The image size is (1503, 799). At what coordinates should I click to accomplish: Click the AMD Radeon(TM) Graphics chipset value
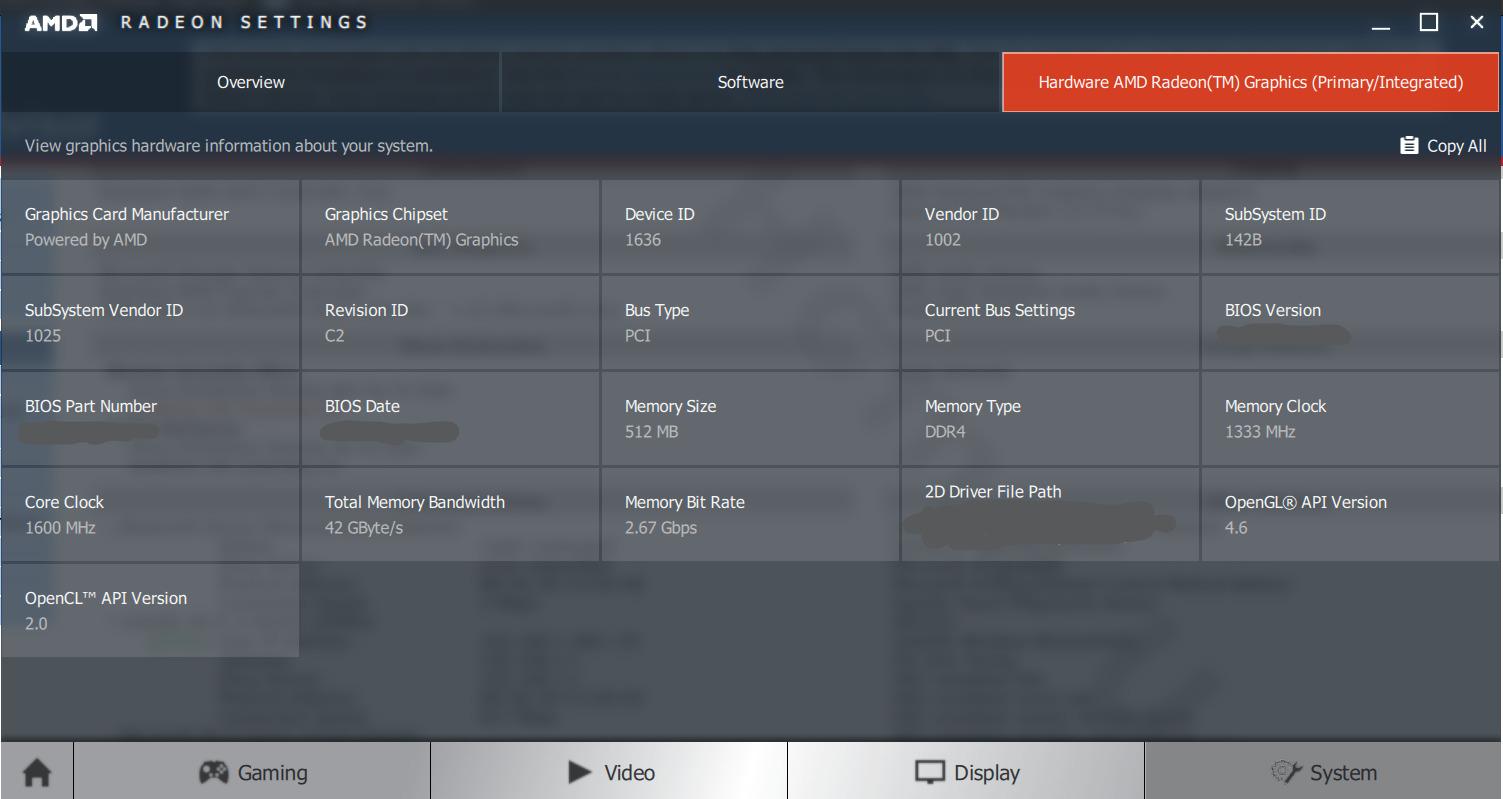coord(422,240)
